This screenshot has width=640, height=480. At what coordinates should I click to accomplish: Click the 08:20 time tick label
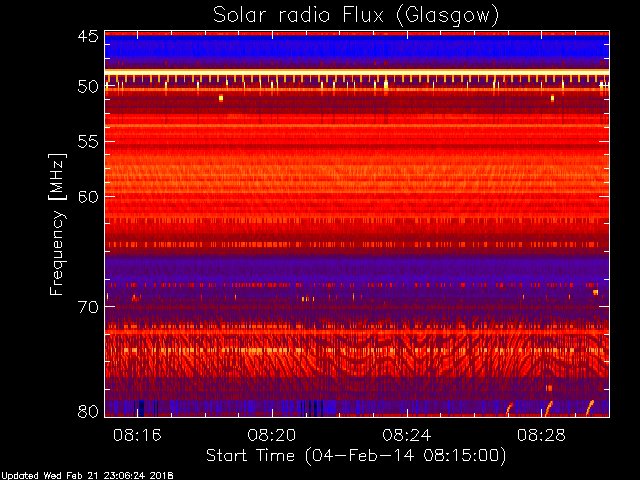[272, 435]
